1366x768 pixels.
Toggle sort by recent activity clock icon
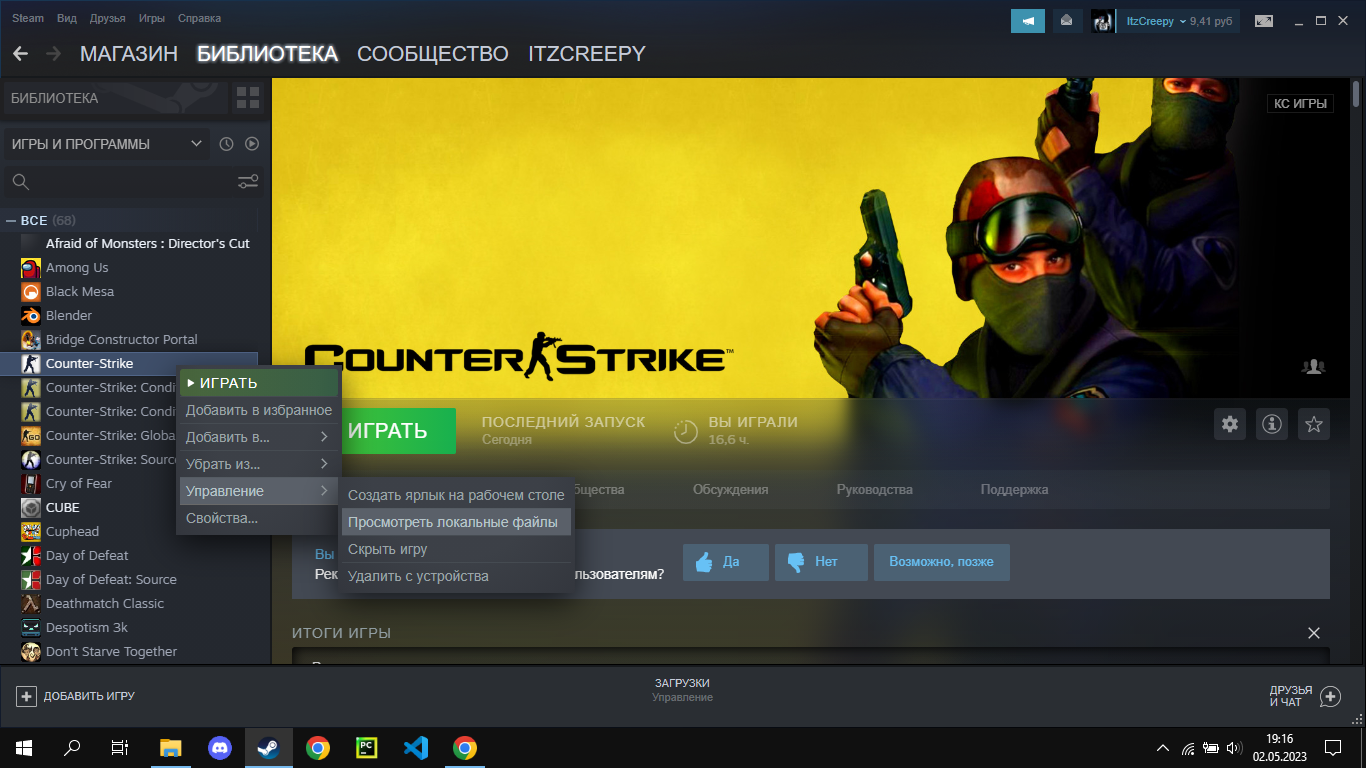pyautogui.click(x=226, y=144)
